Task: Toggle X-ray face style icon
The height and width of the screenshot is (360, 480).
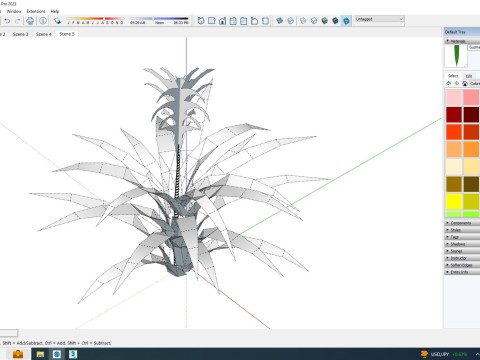Action: coord(280,21)
